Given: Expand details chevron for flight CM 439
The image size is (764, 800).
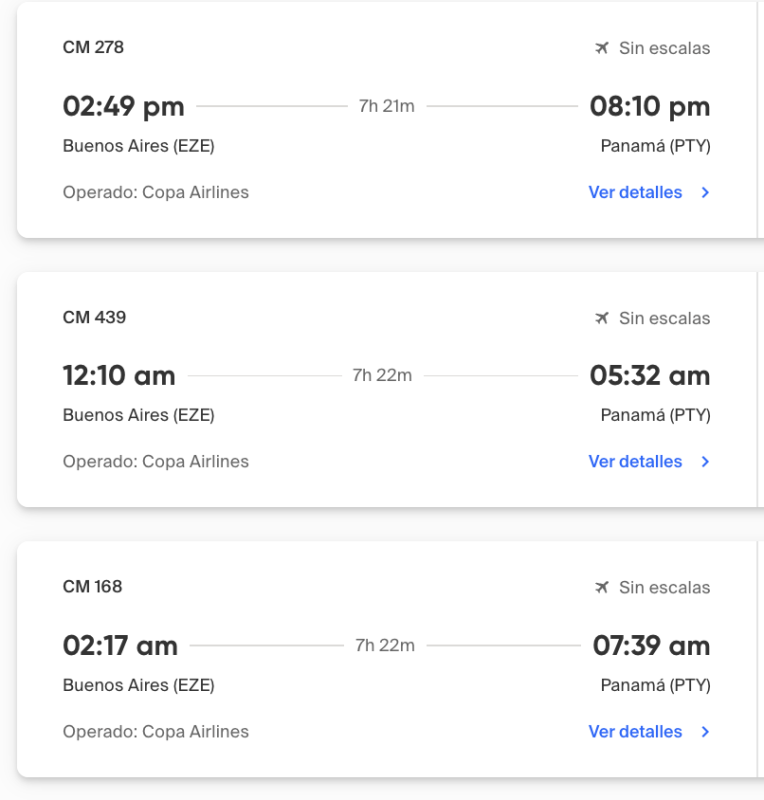Looking at the screenshot, I should 705,462.
